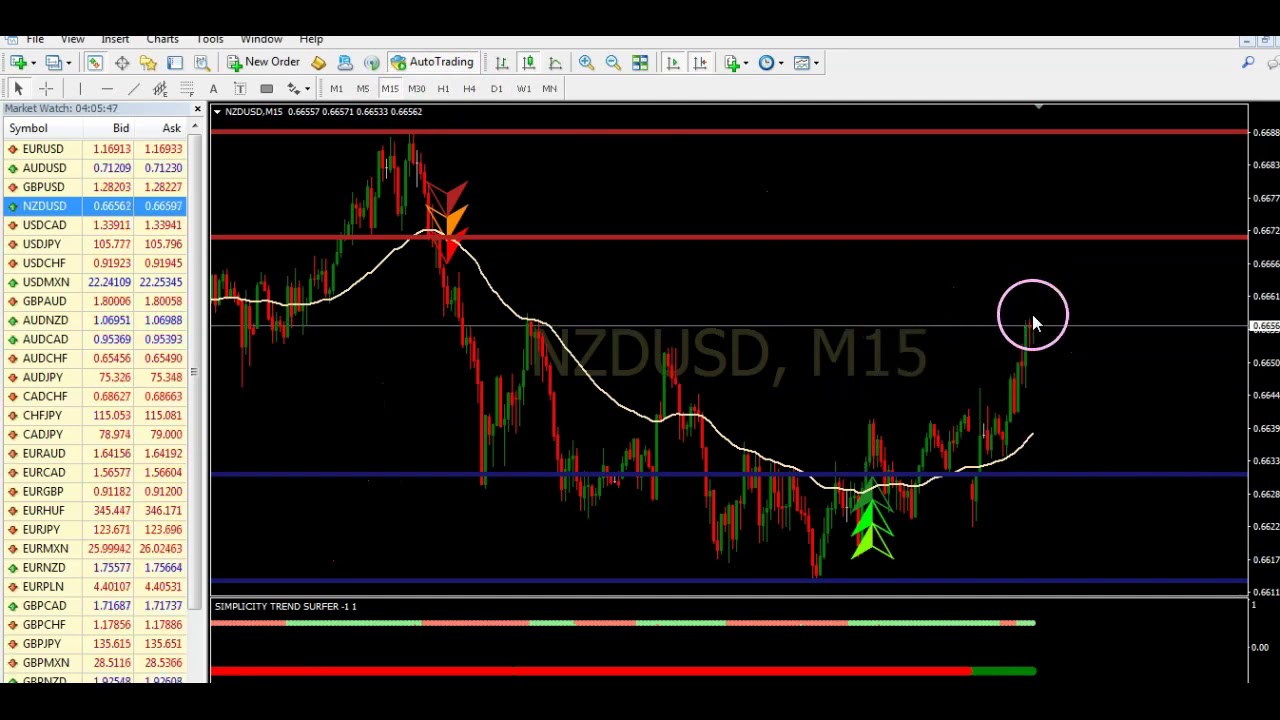Viewport: 1280px width, 720px height.
Task: Switch chart to candlesticks style
Action: (x=528, y=63)
